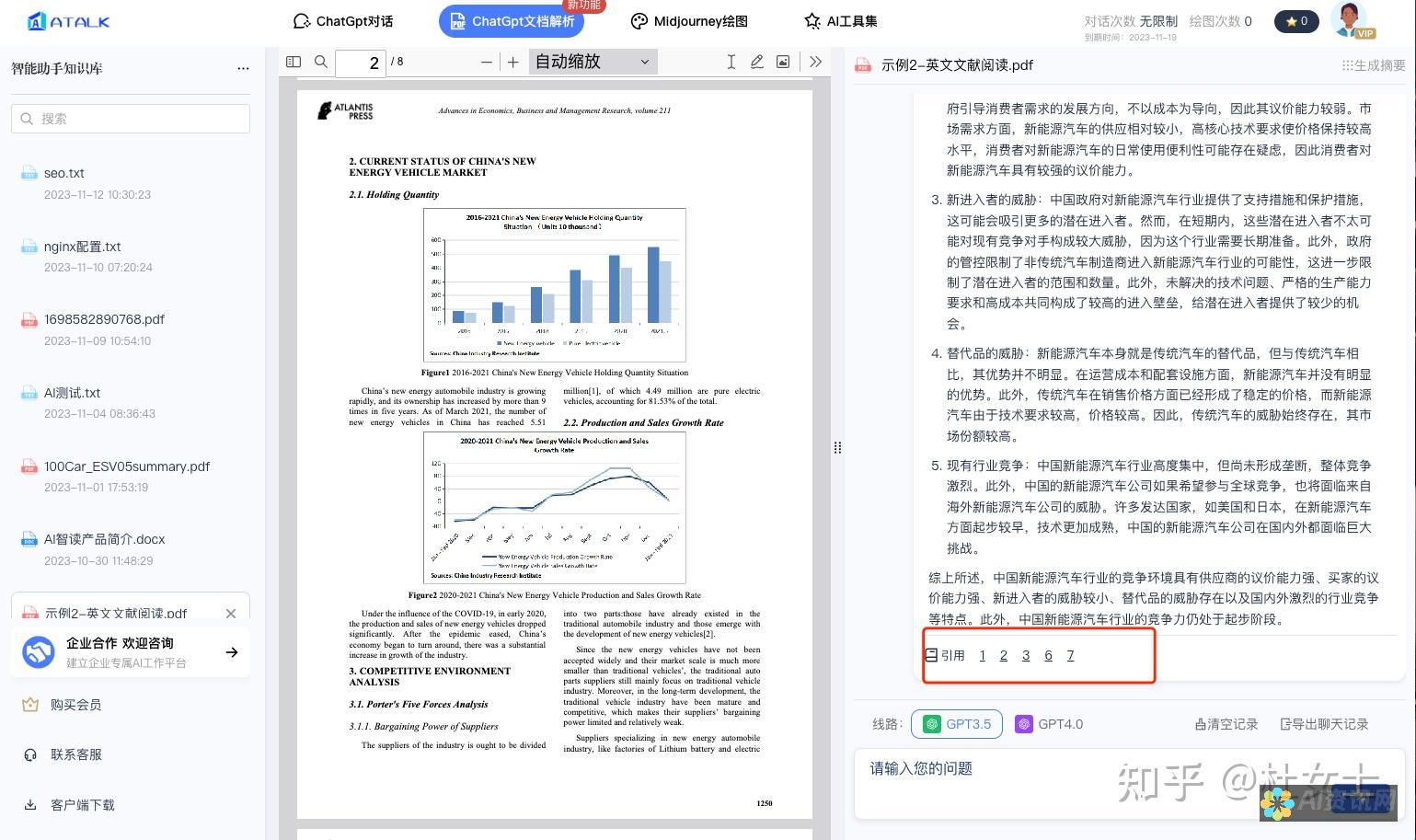The width and height of the screenshot is (1416, 840).
Task: Zoom out the PDF with minus
Action: click(x=487, y=62)
